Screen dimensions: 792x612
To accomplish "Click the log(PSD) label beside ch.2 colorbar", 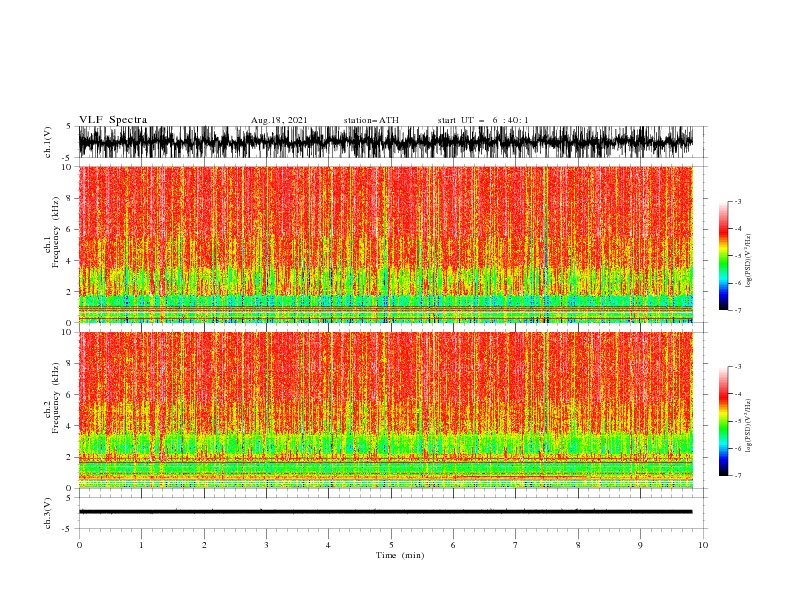I will tap(748, 426).
